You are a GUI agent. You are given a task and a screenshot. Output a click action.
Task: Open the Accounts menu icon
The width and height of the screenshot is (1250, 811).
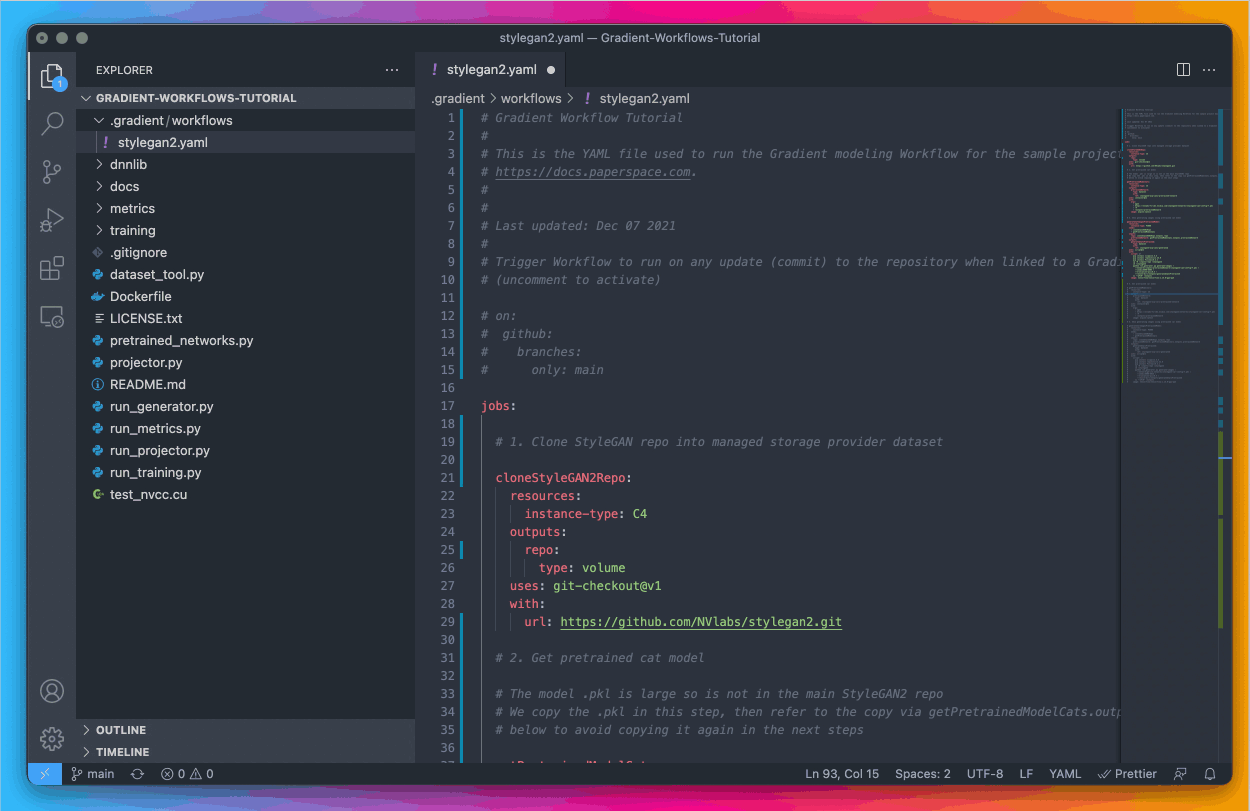click(52, 691)
